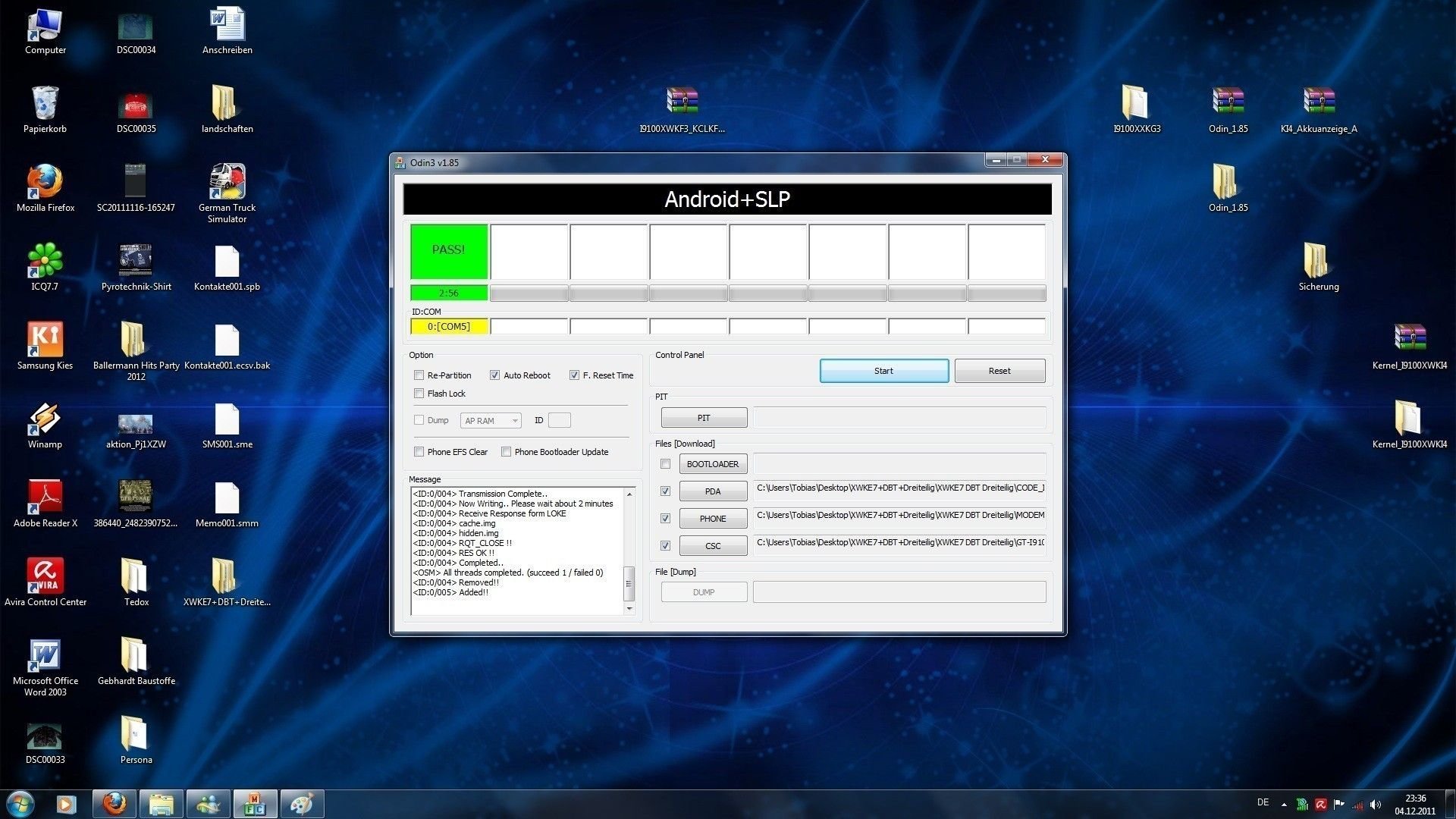Click the yellow 0:[COM5] port box
The height and width of the screenshot is (819, 1456).
pyautogui.click(x=449, y=327)
